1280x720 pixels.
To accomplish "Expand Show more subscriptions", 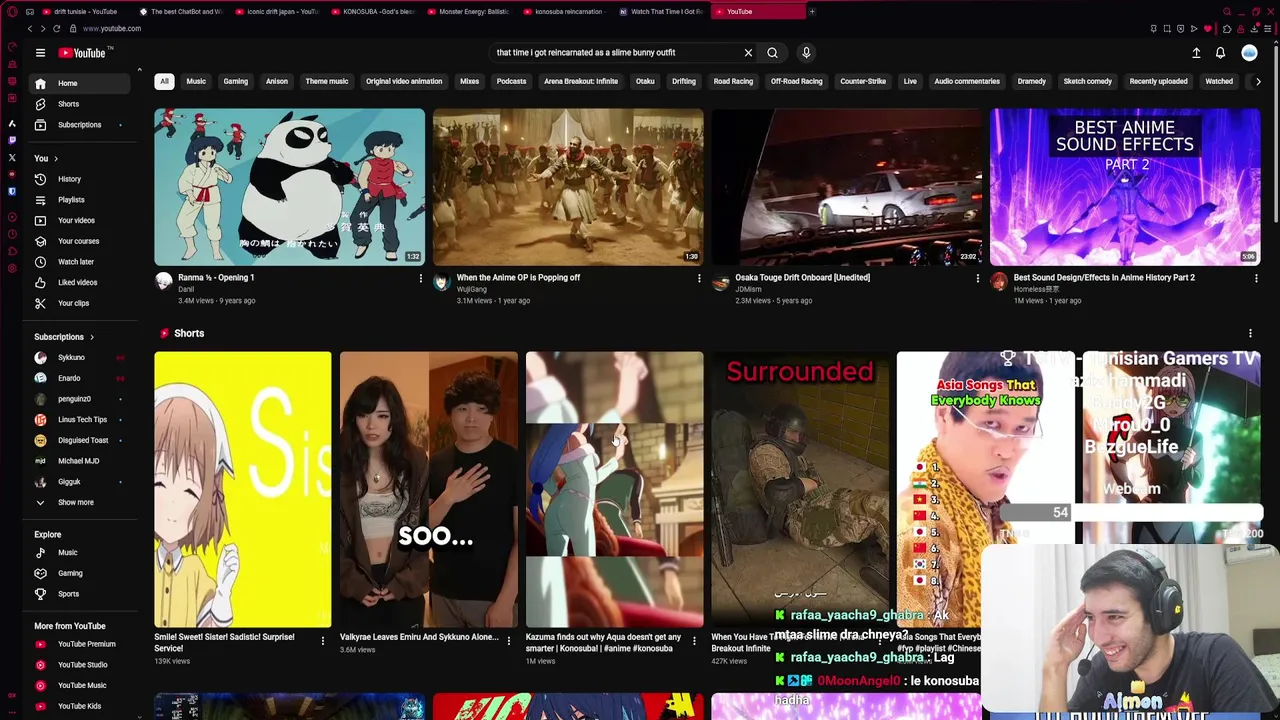I will 79,502.
